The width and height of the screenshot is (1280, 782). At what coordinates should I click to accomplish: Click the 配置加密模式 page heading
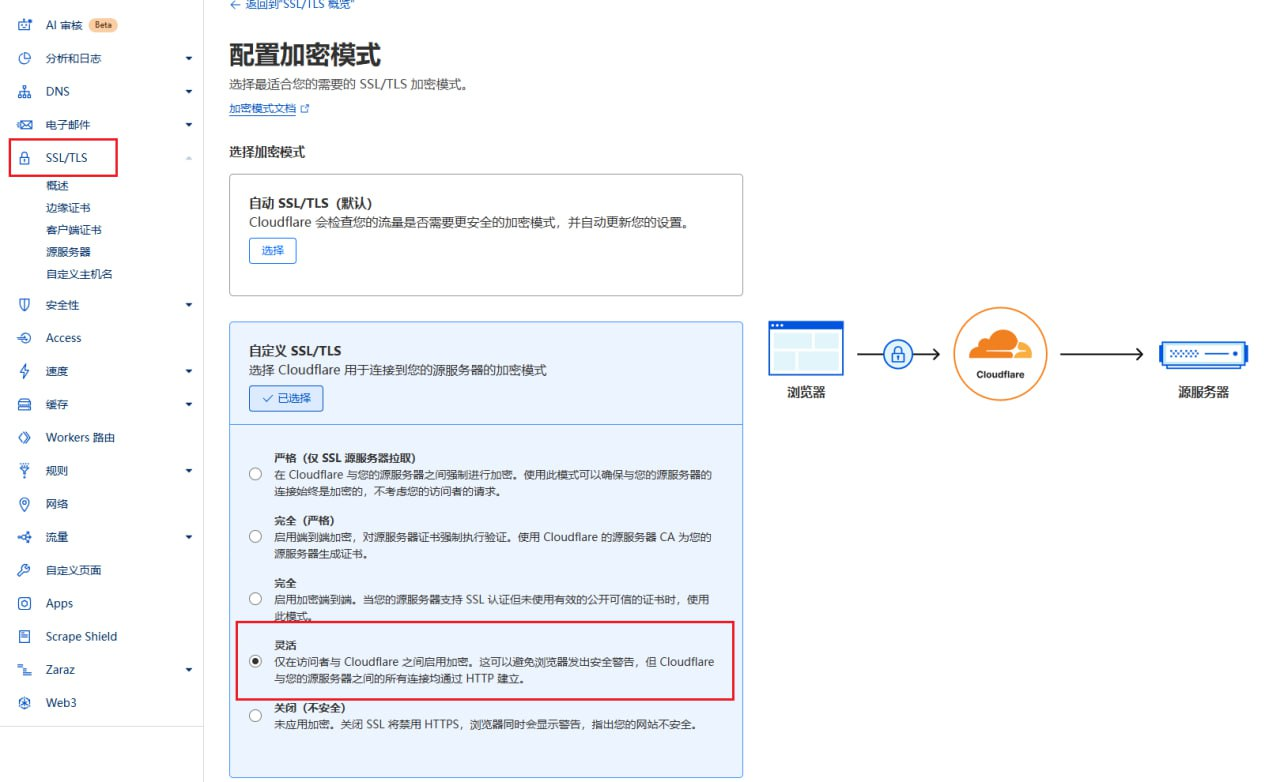pos(305,54)
